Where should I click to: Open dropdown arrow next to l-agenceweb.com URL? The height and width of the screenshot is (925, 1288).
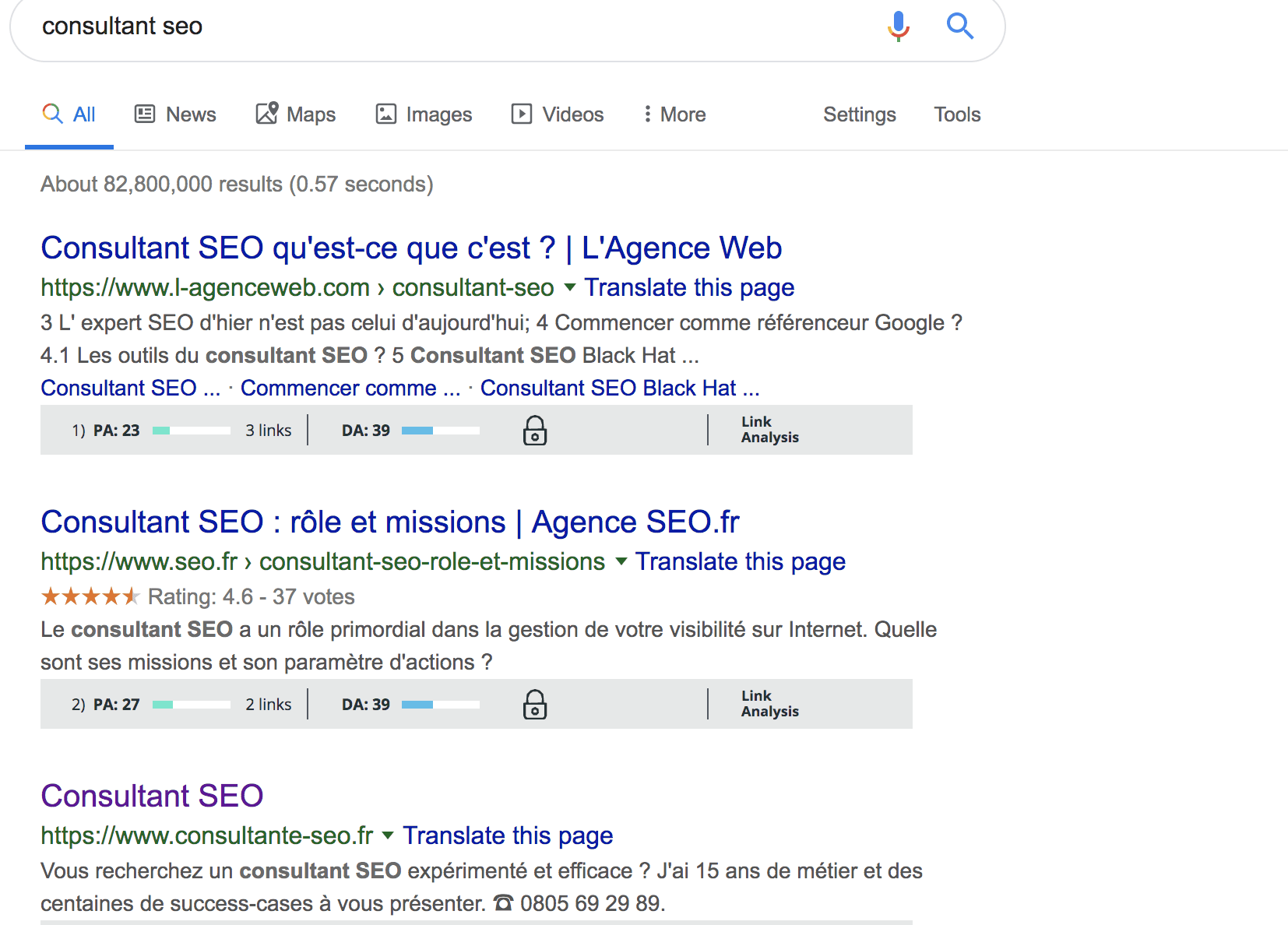coord(571,288)
